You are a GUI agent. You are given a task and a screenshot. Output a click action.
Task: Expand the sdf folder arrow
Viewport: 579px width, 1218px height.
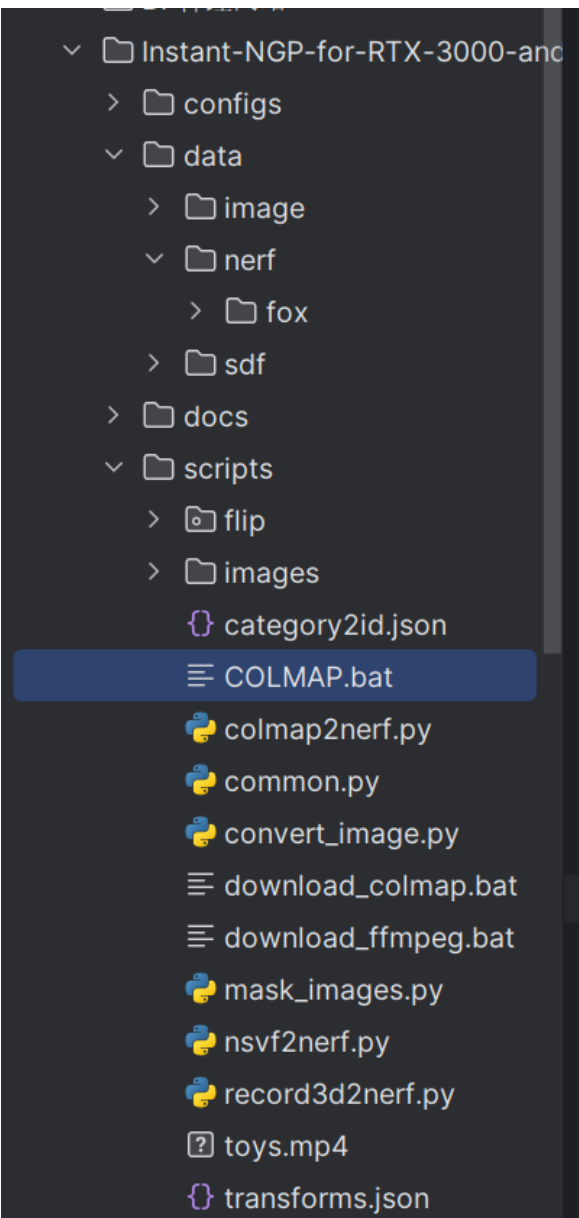click(154, 364)
